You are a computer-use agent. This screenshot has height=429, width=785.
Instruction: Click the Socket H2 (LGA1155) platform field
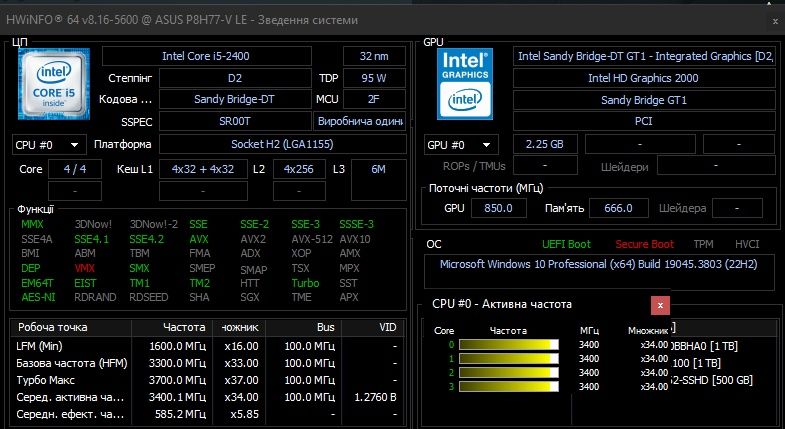282,144
